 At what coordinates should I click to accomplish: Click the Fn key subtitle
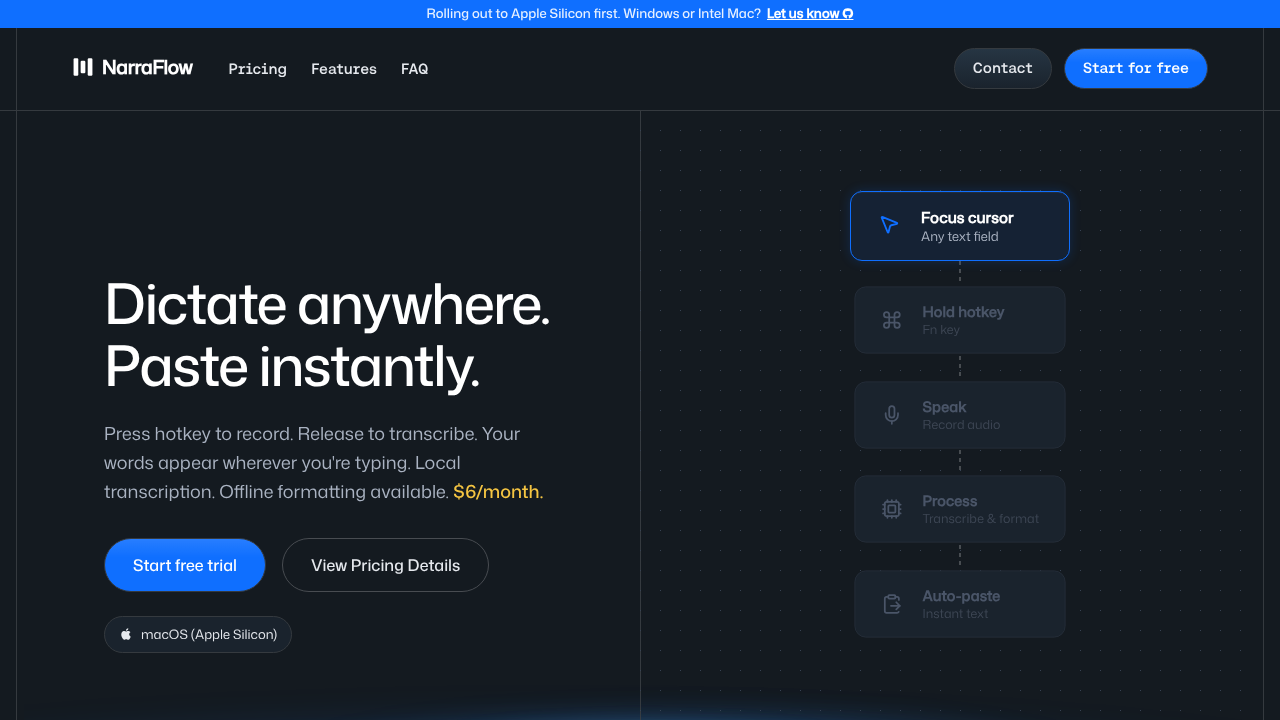coord(941,330)
